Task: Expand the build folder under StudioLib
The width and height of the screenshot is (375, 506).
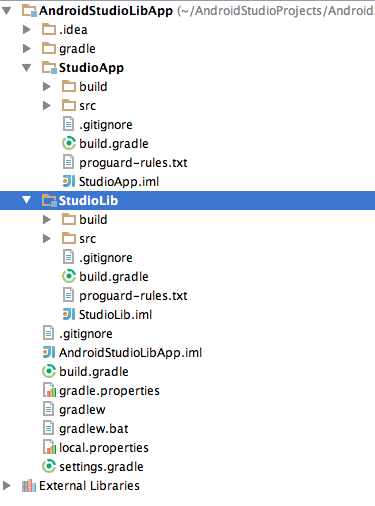Action: click(47, 219)
